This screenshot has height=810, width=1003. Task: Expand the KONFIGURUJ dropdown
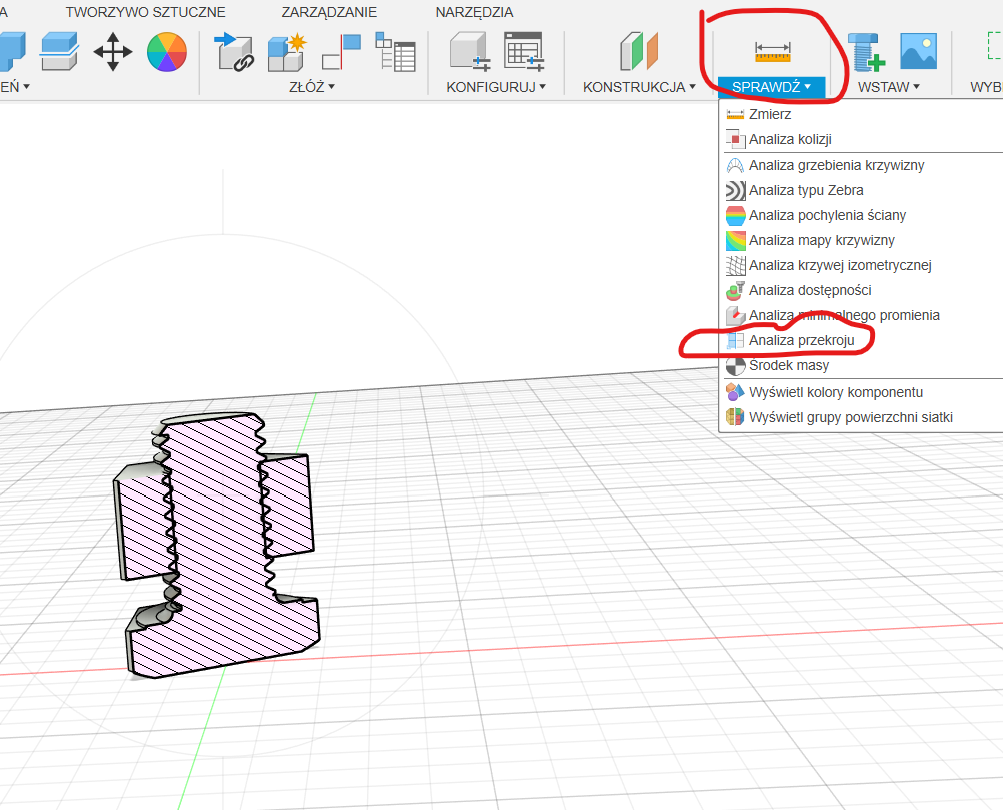[496, 87]
